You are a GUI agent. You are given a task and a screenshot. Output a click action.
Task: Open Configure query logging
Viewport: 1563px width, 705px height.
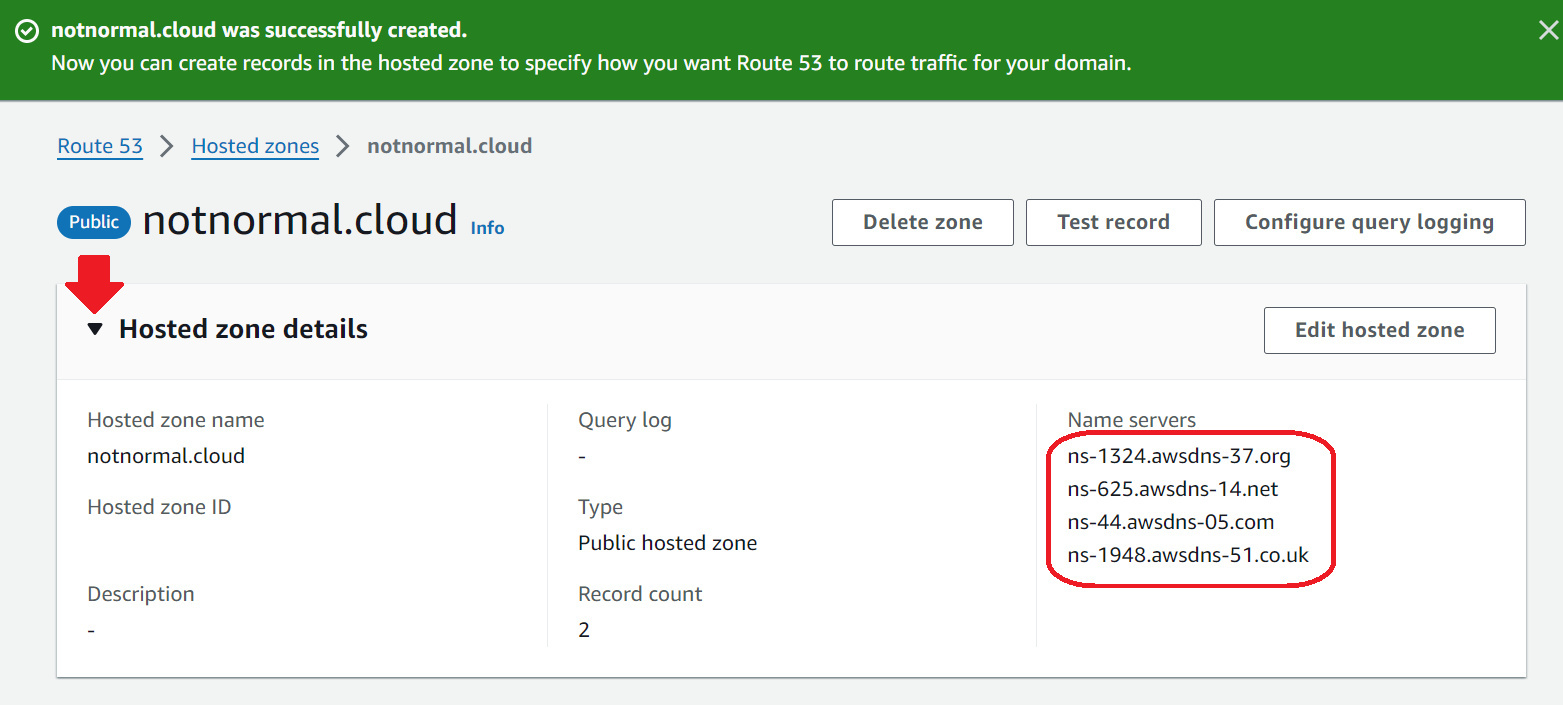tap(1369, 222)
